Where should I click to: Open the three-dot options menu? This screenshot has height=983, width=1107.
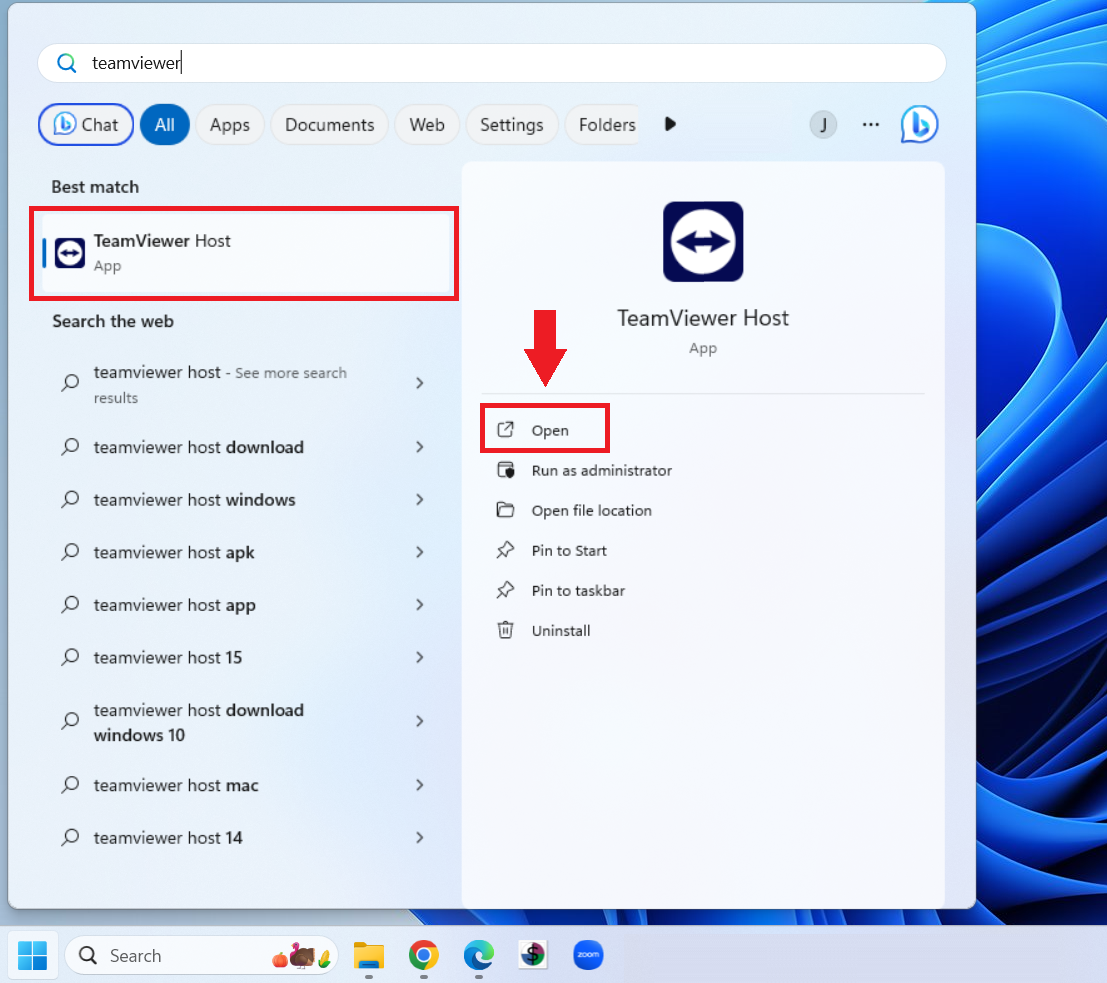pos(870,124)
